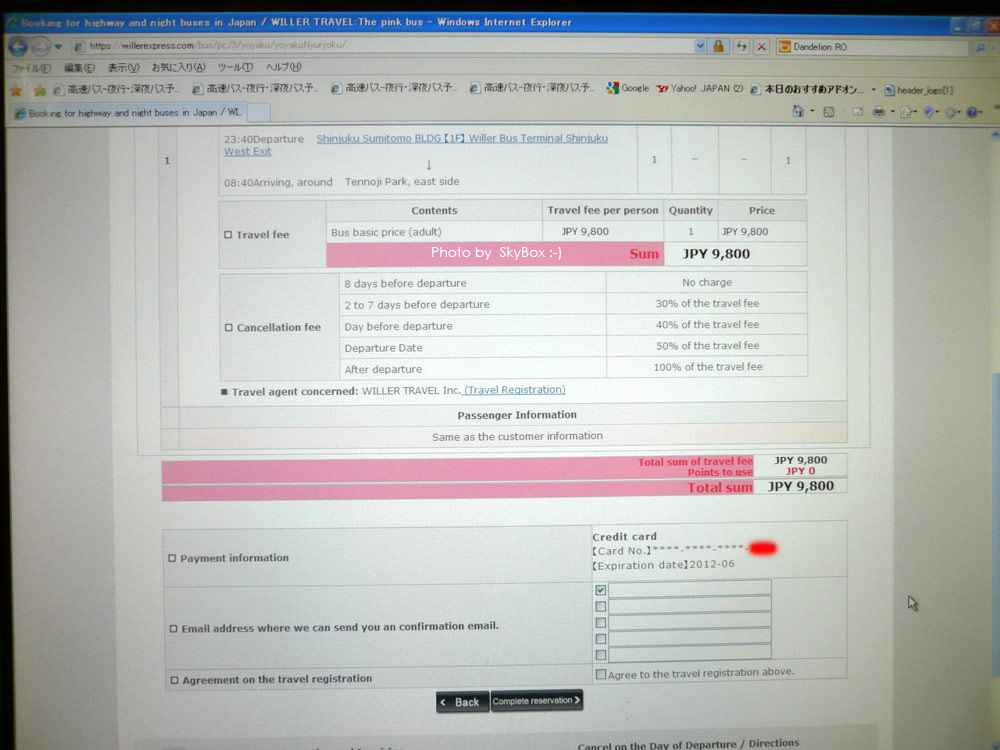Click the Complete reservation button
Image resolution: width=1000 pixels, height=750 pixels.
(x=536, y=700)
